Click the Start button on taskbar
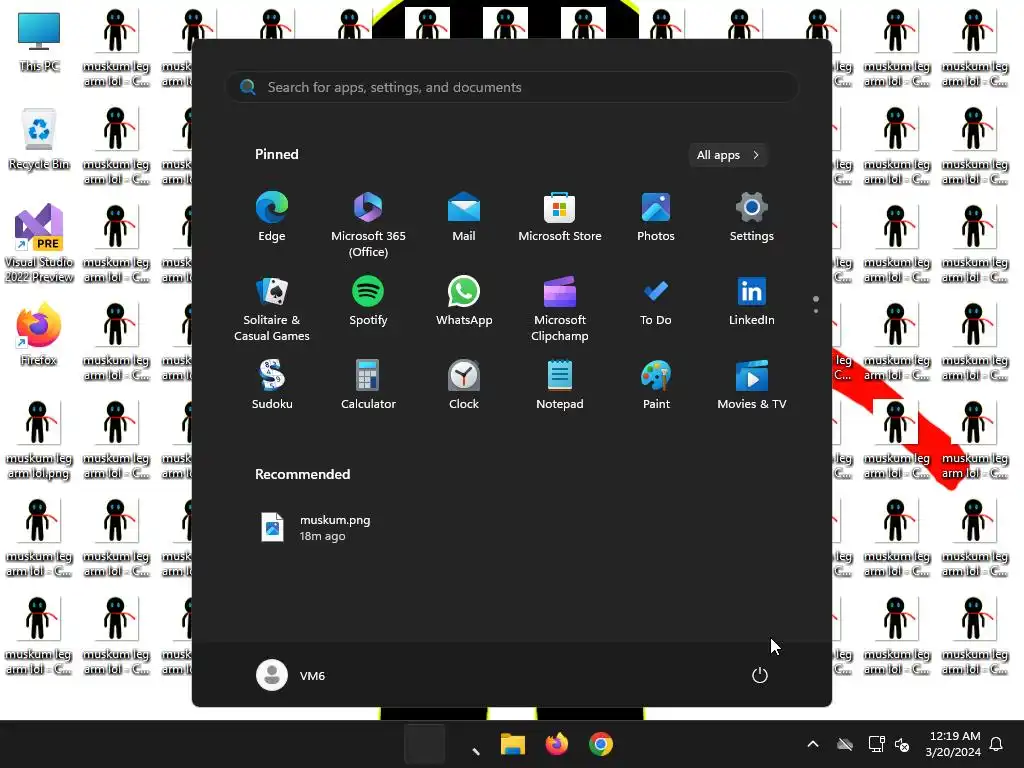The width and height of the screenshot is (1024, 768). [x=424, y=744]
